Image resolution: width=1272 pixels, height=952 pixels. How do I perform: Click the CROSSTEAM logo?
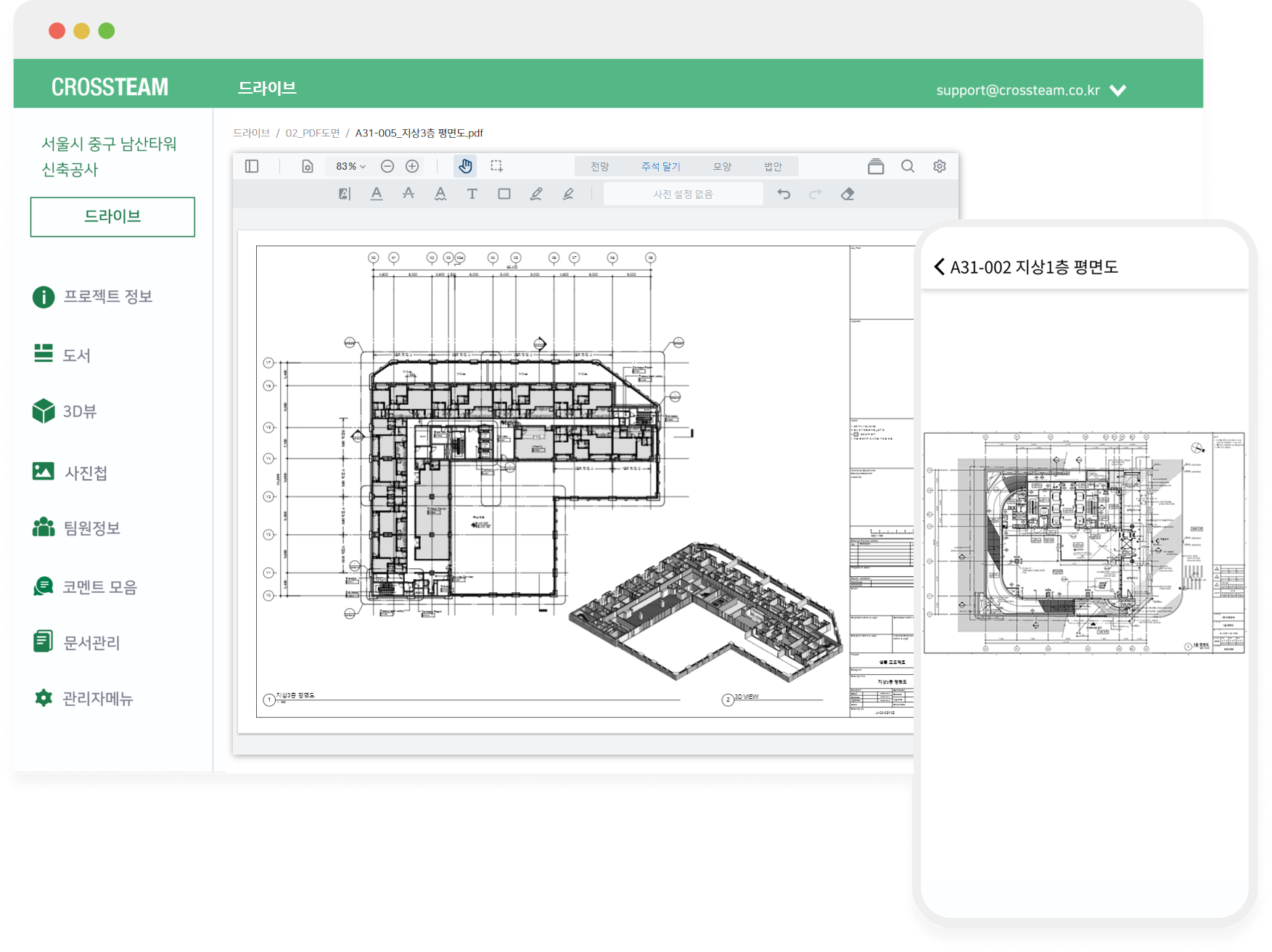tap(110, 87)
